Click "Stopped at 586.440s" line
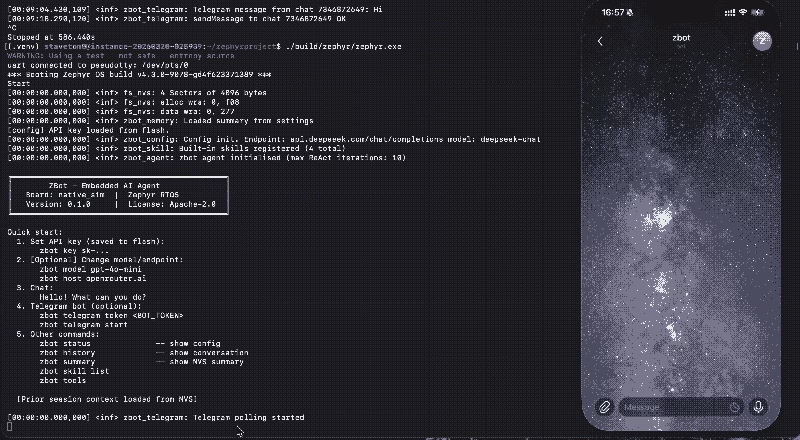 point(51,37)
